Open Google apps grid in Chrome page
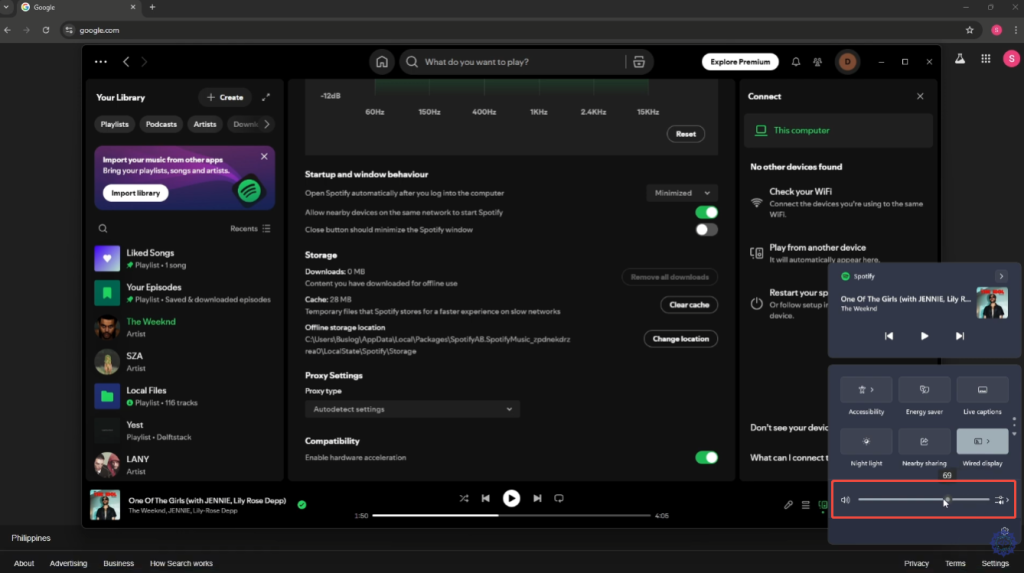This screenshot has height=573, width=1024. click(985, 59)
